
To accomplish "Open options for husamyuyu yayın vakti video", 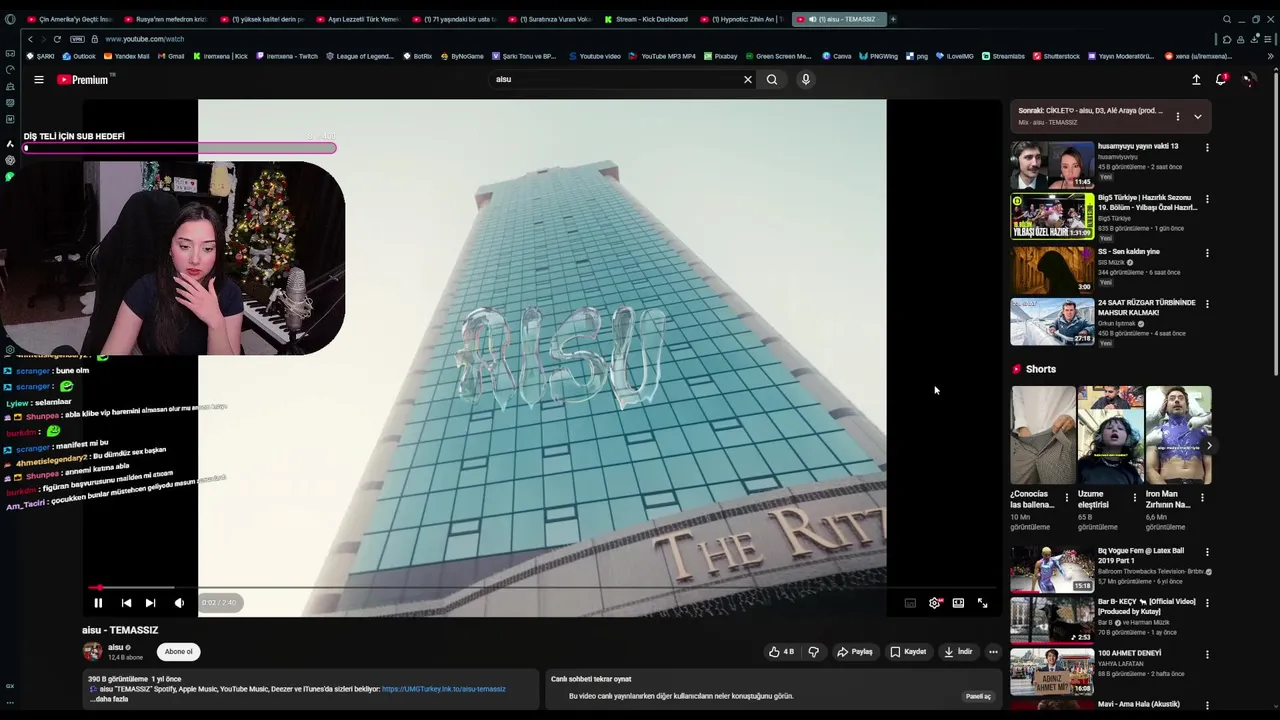I will point(1207,147).
